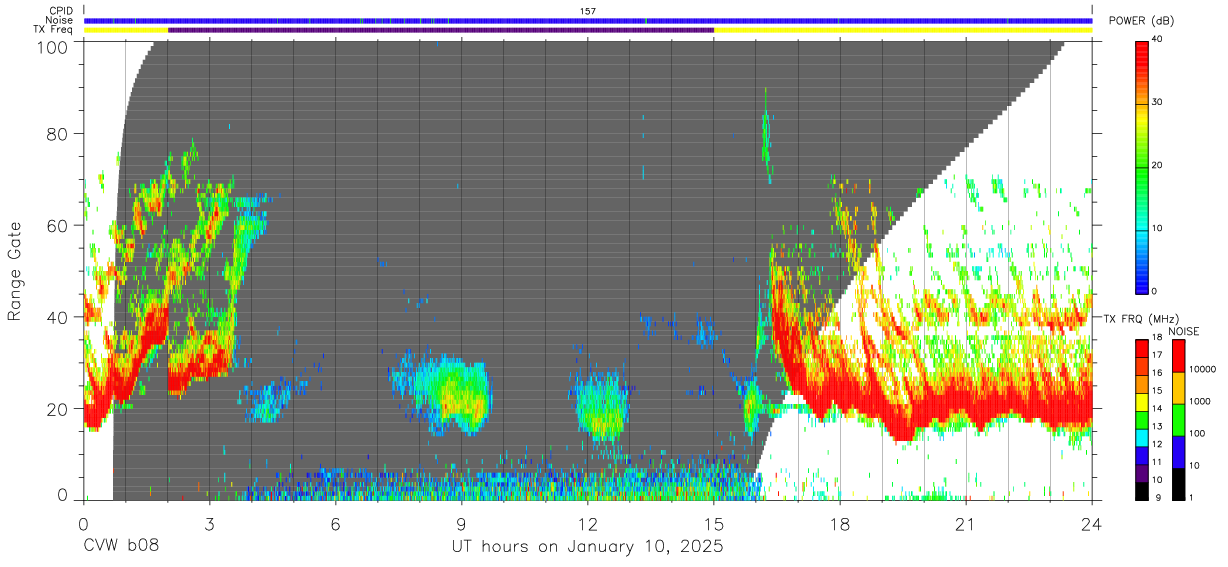
Task: Click the 60 tick on the Range Gate axis
Action: (x=59, y=225)
